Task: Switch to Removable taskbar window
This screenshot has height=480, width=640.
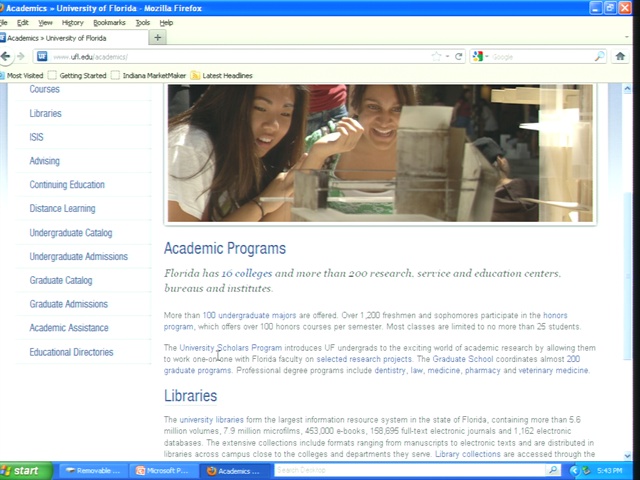Action: click(93, 471)
